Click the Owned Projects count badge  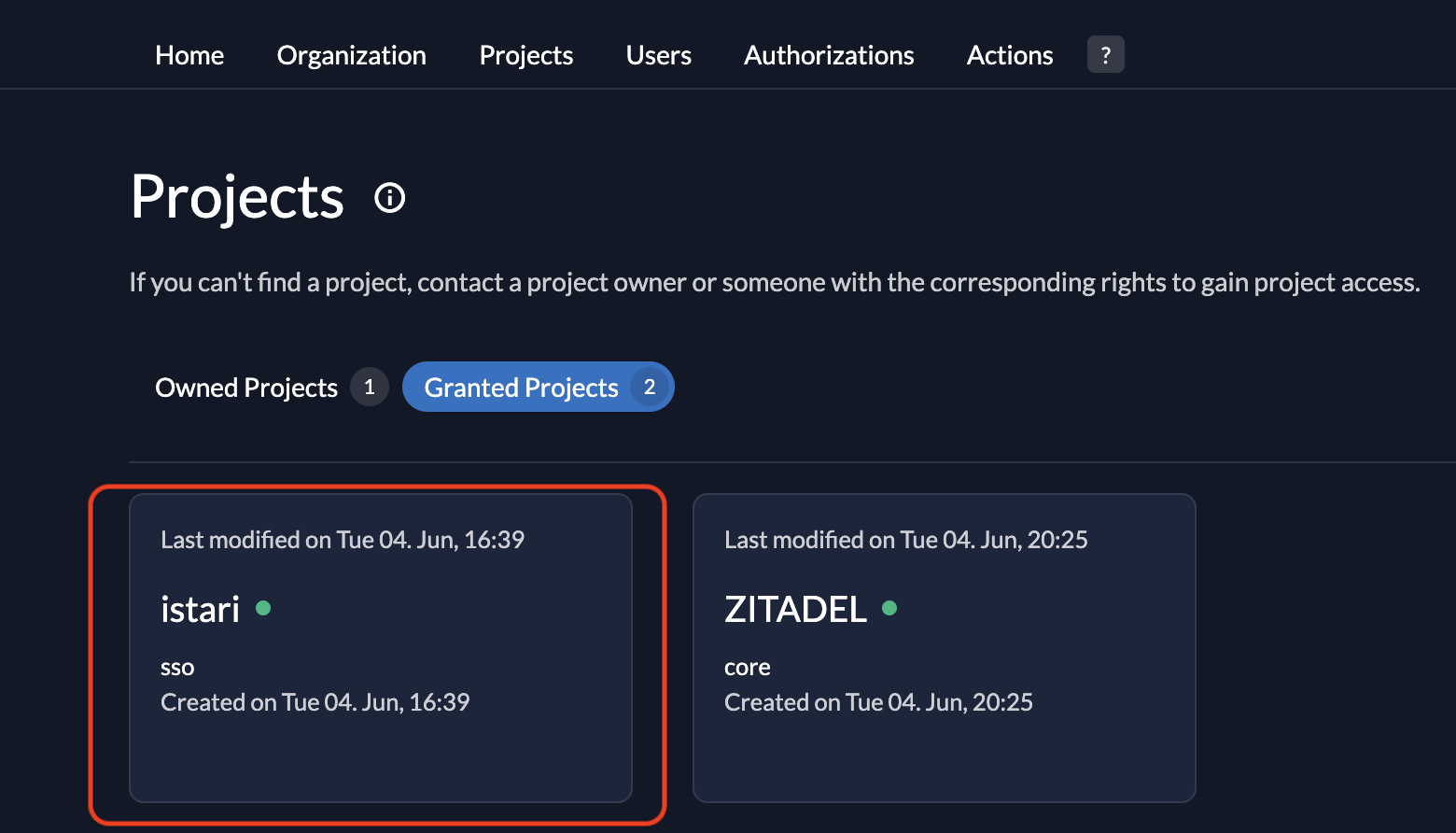pos(370,388)
